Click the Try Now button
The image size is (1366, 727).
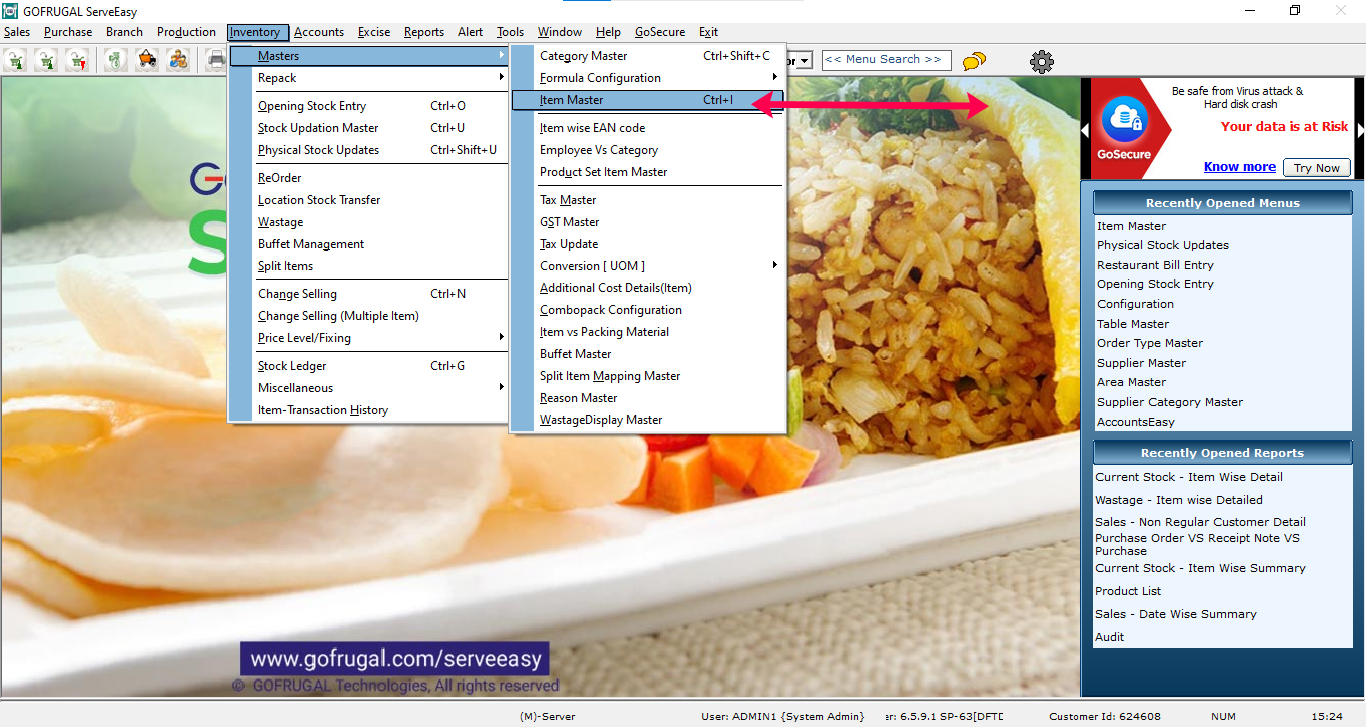(x=1317, y=168)
